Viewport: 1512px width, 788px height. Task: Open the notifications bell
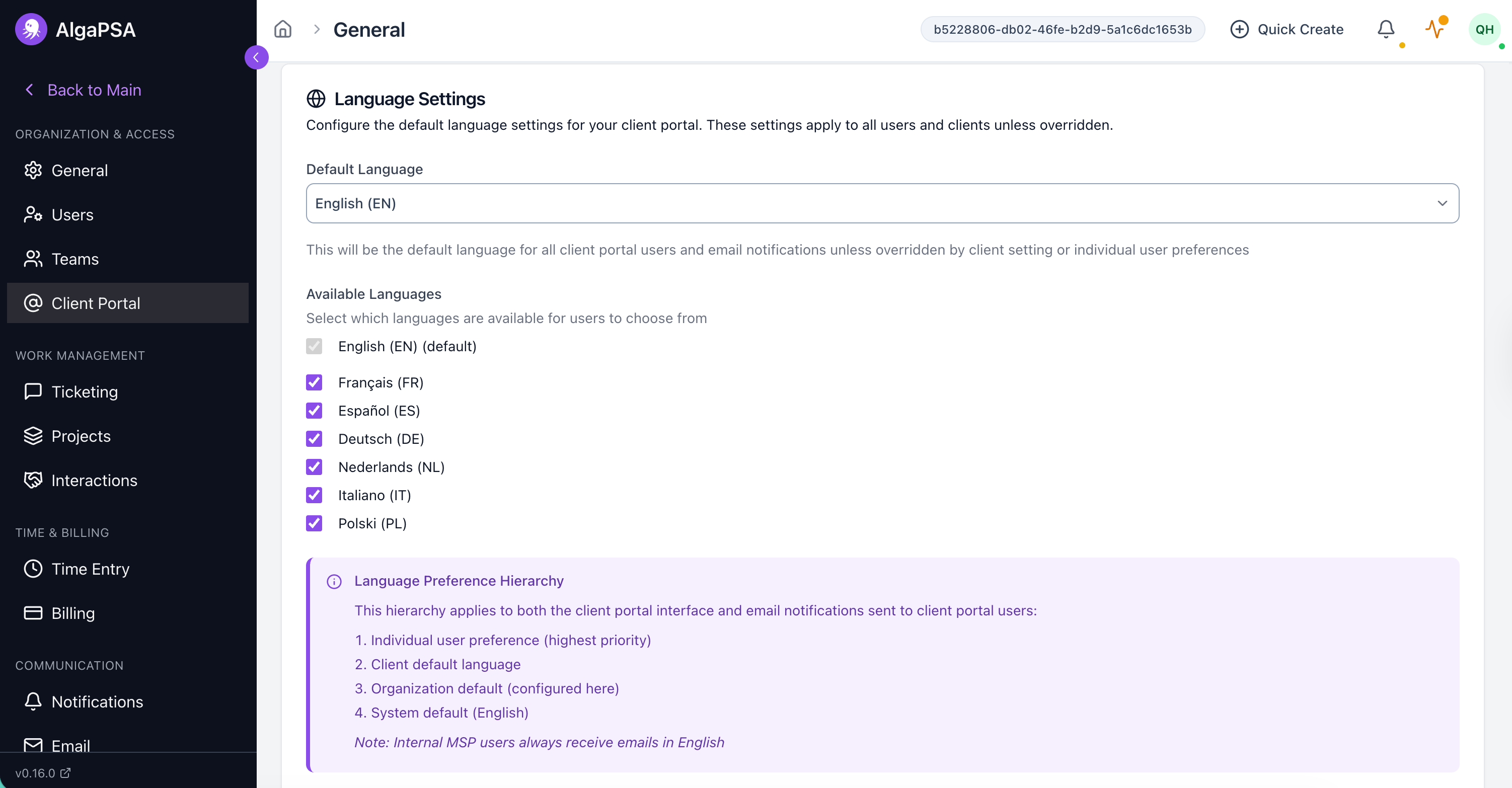1386,29
